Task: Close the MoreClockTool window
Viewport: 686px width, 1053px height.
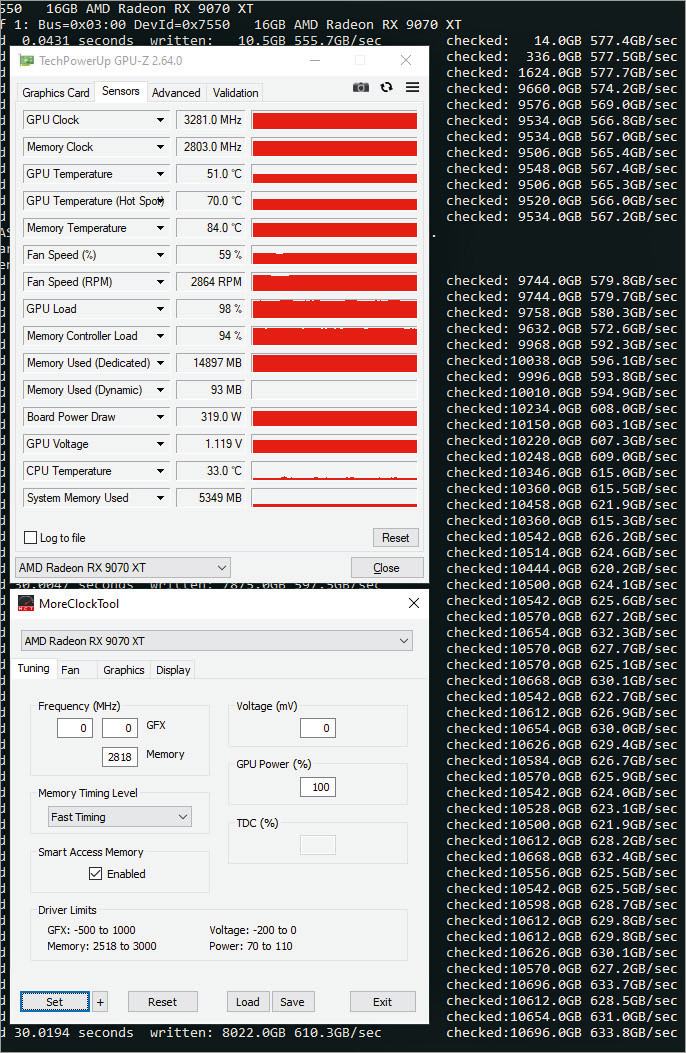Action: 413,603
